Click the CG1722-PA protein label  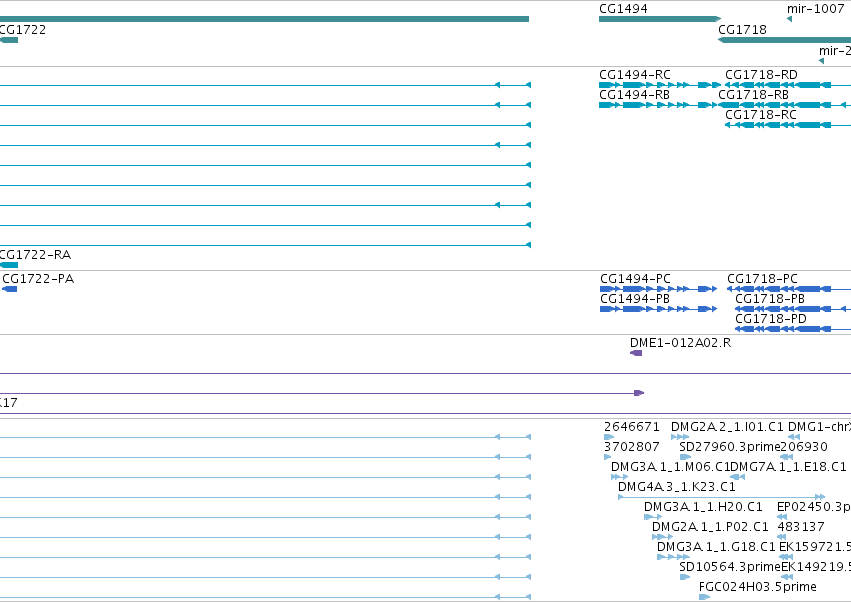point(38,279)
